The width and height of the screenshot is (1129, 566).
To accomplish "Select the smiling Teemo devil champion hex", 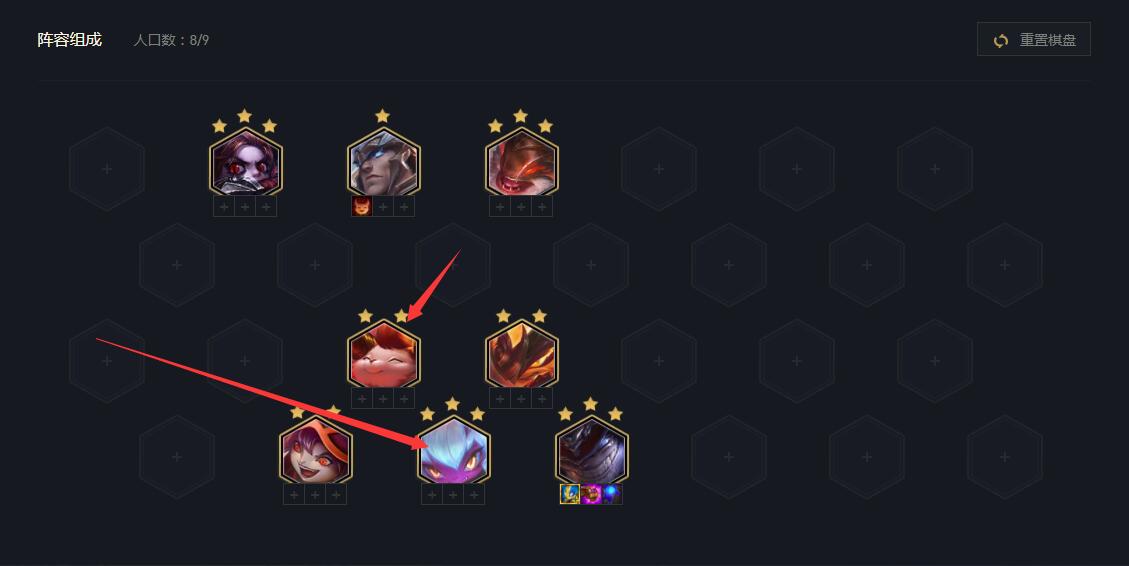I will 384,354.
